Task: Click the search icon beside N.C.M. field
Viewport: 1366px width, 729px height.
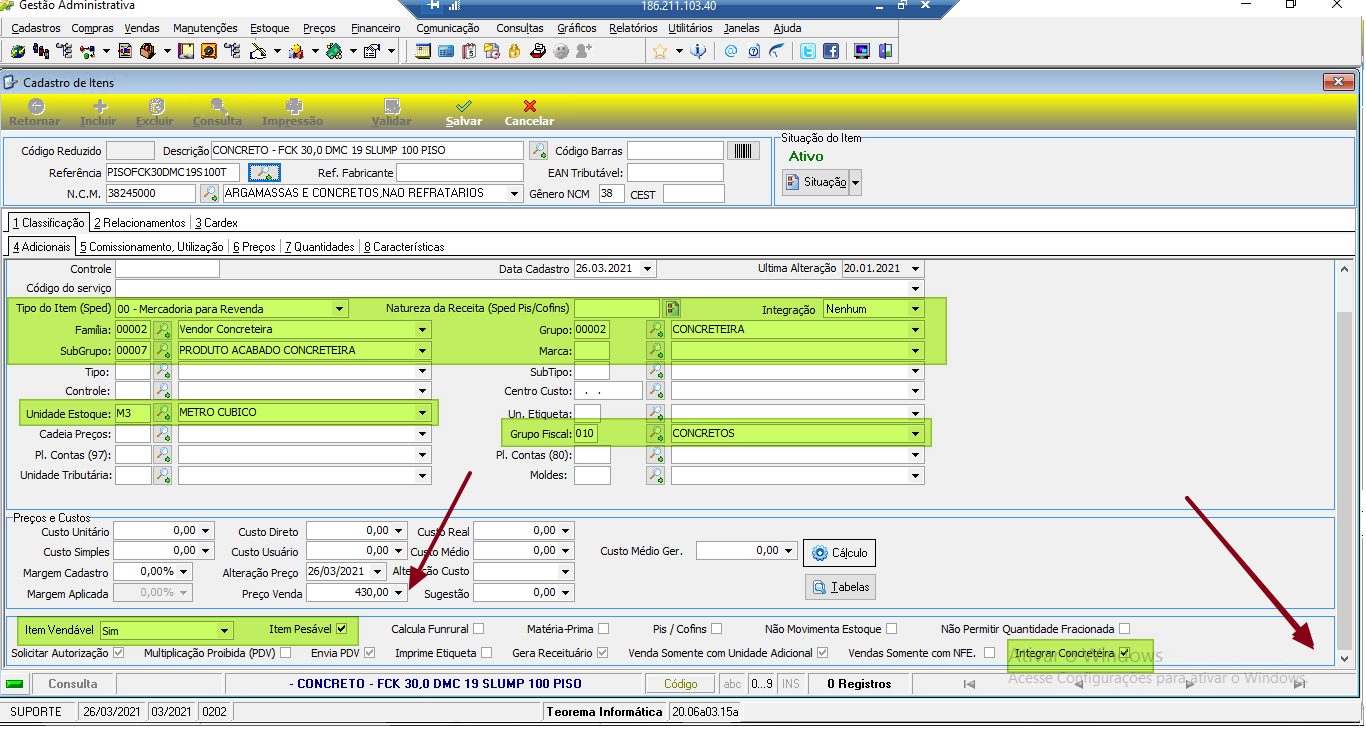Action: pyautogui.click(x=210, y=193)
